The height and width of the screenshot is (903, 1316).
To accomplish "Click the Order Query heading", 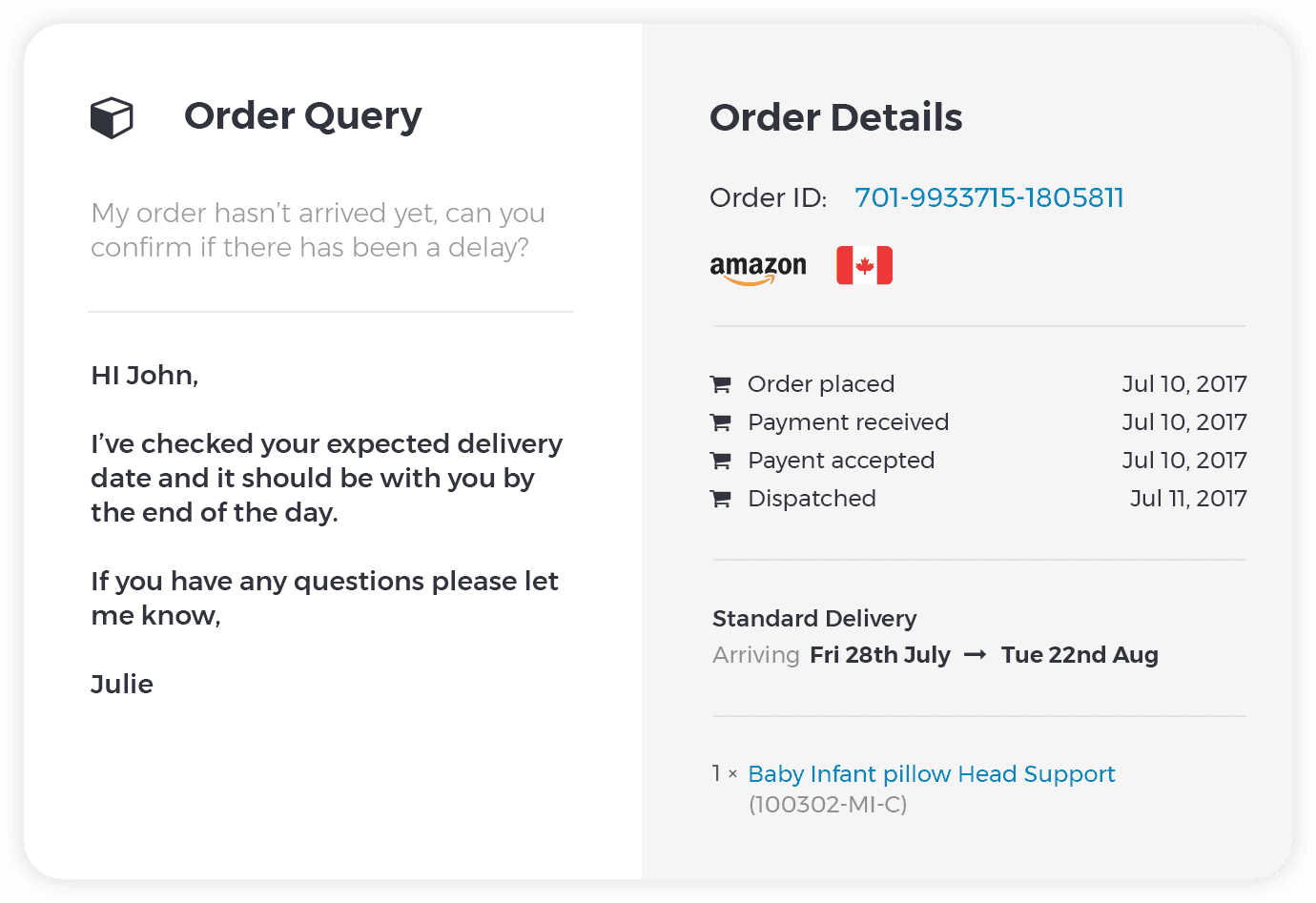I will [302, 116].
